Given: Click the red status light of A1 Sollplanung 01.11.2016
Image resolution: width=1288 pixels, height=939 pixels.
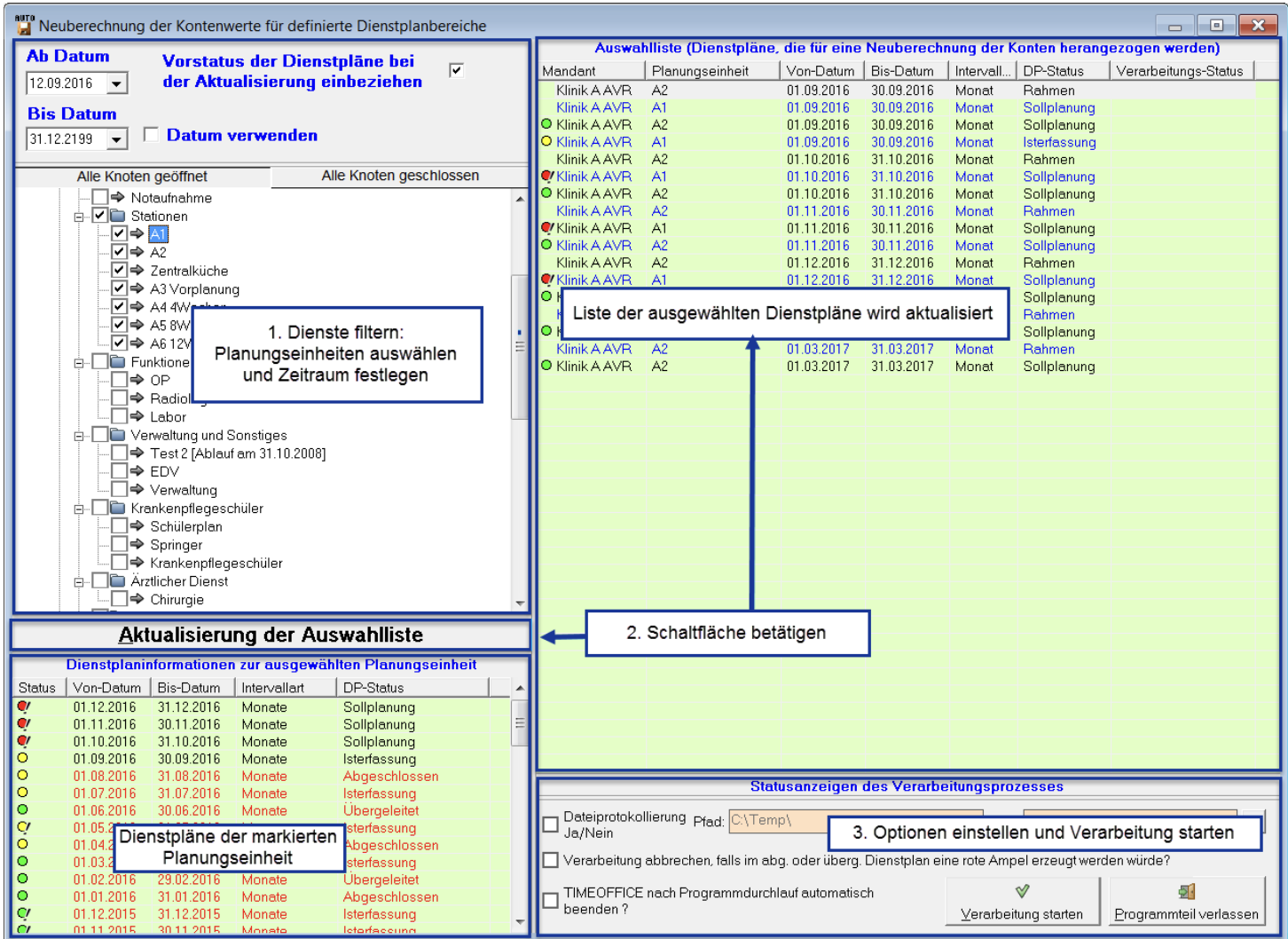Looking at the screenshot, I should [x=546, y=227].
